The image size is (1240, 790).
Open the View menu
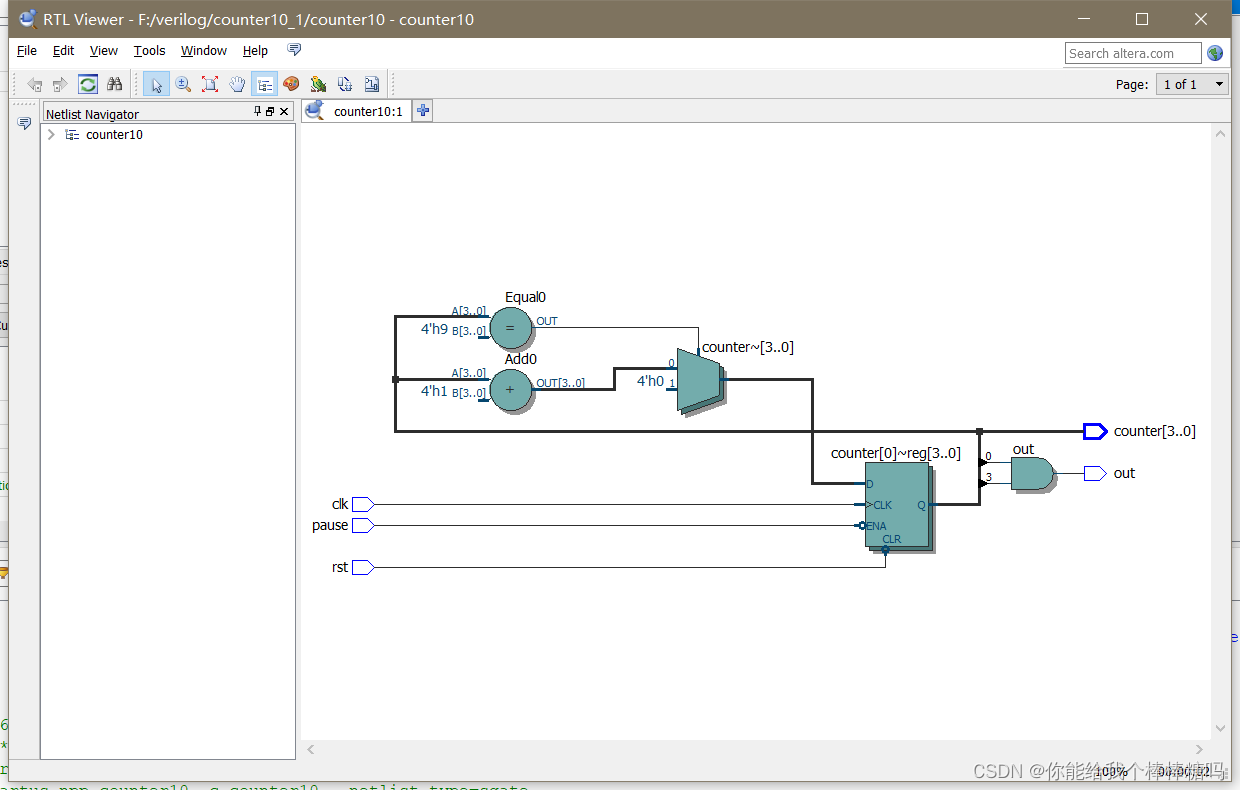pyautogui.click(x=103, y=50)
